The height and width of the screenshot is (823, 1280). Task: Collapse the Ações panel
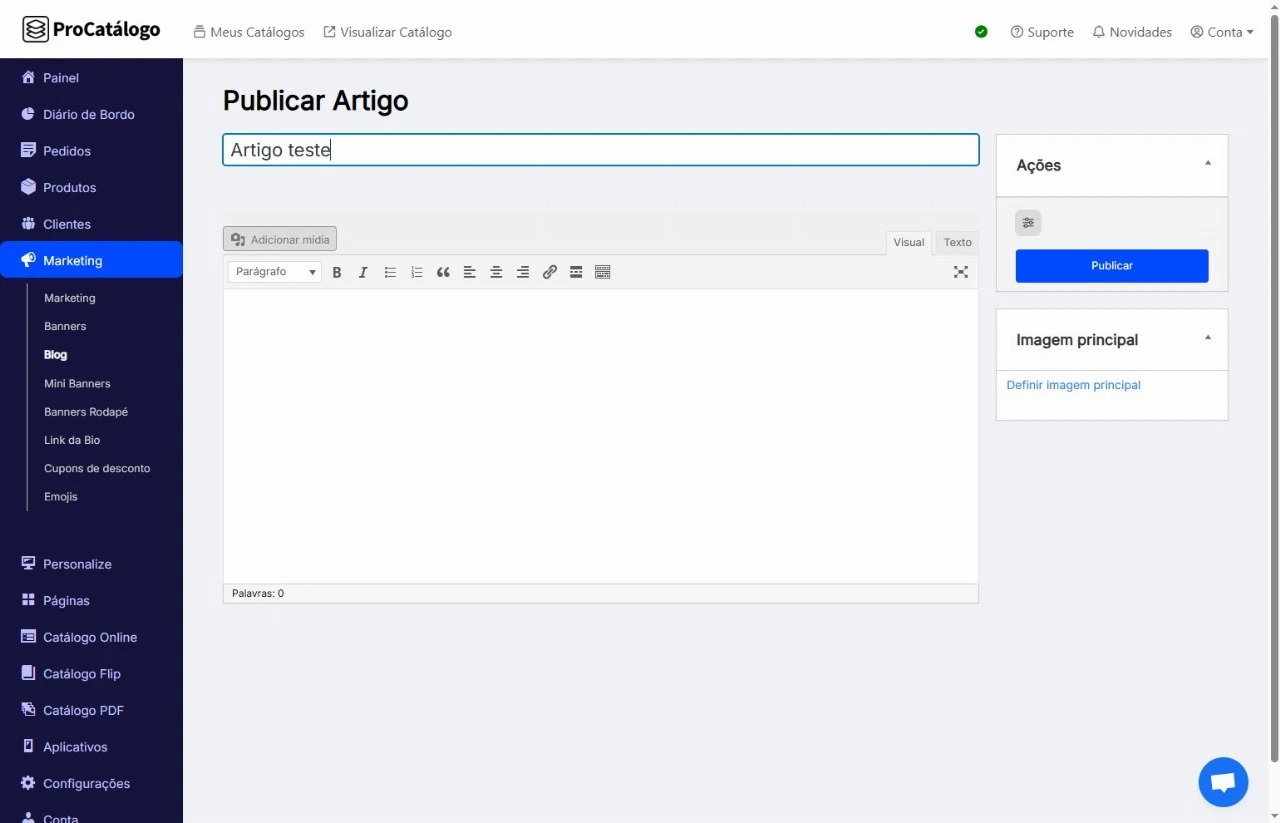click(1207, 164)
